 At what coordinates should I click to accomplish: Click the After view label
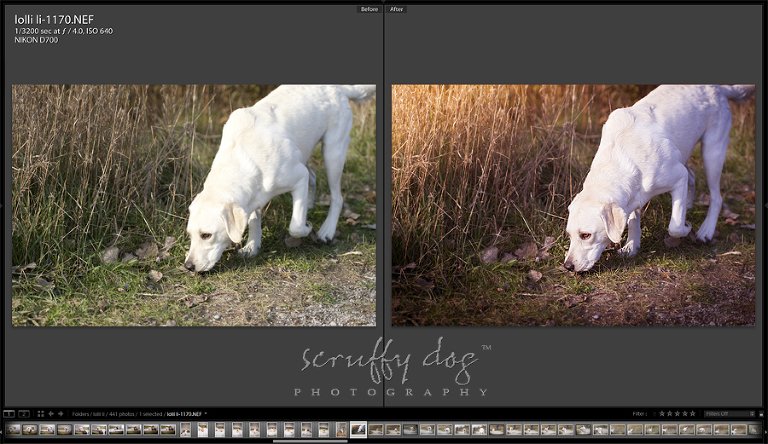pos(397,9)
